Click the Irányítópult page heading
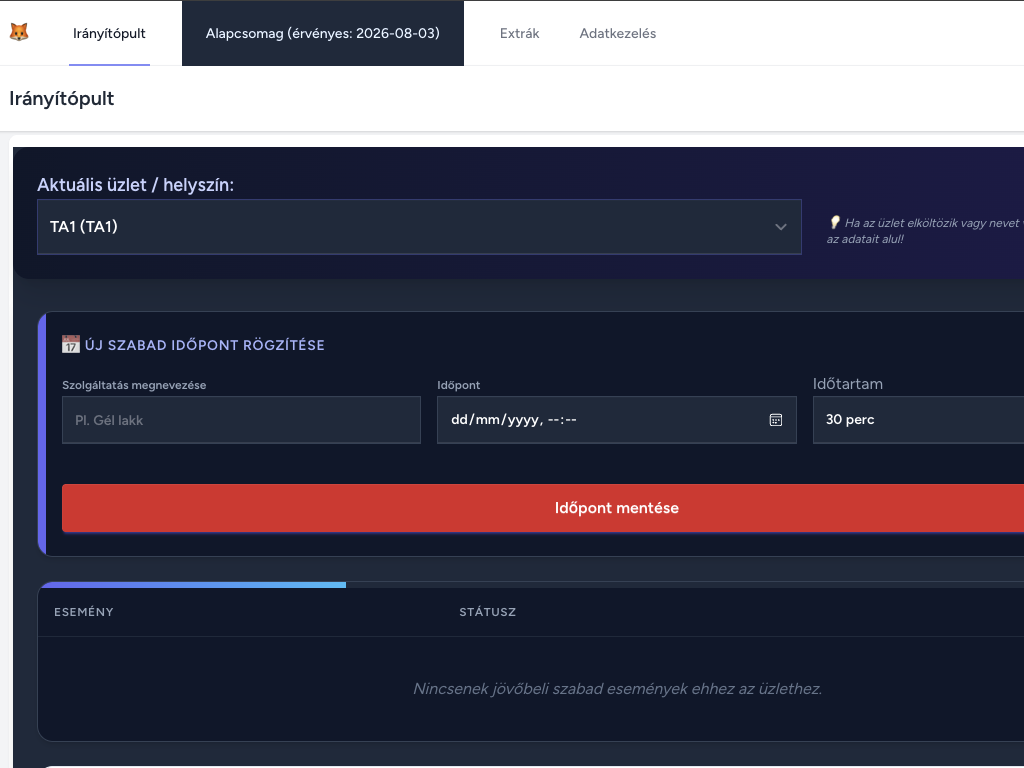The width and height of the screenshot is (1024, 768). tap(61, 99)
